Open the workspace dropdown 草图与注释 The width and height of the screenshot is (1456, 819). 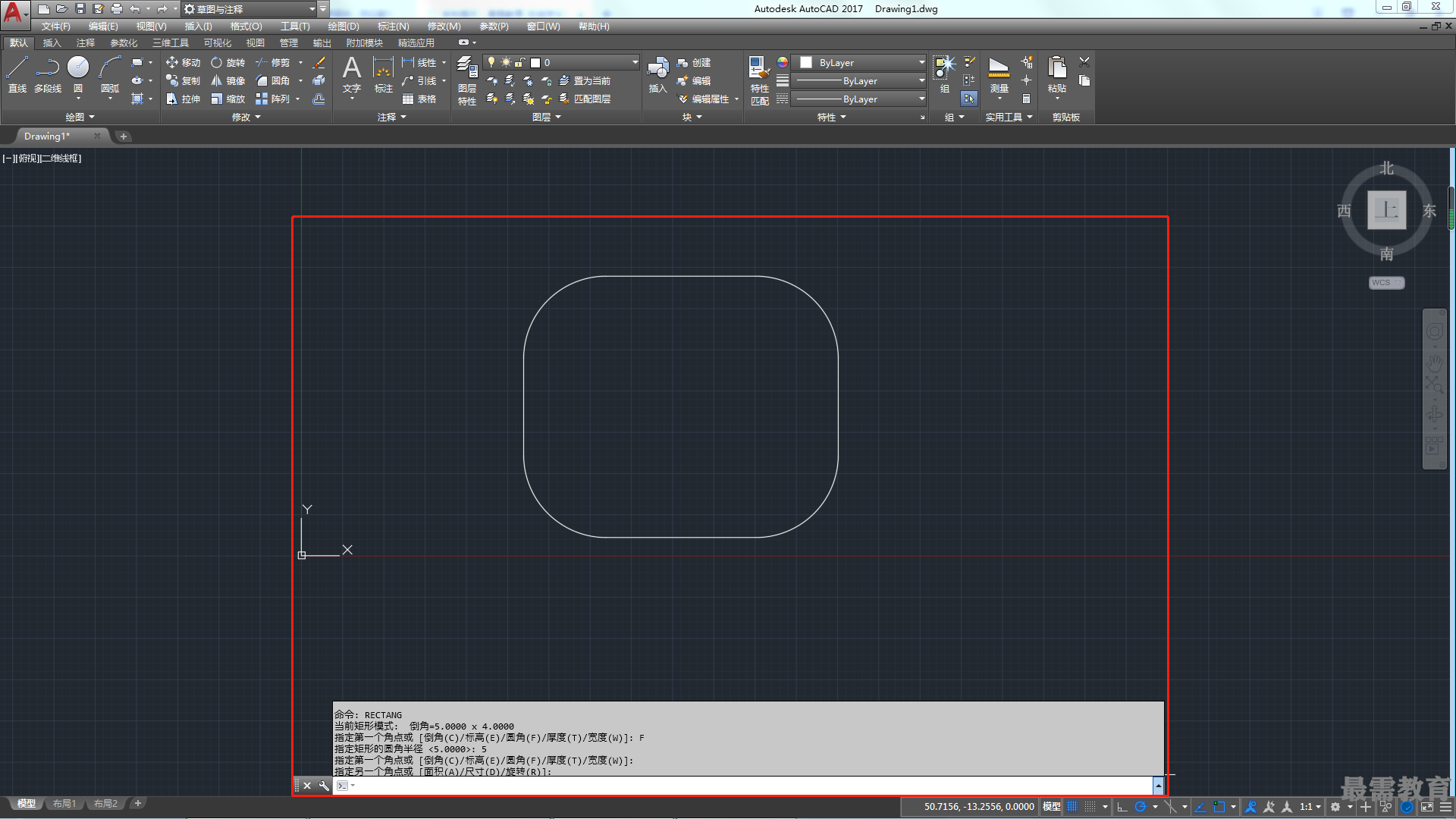tap(249, 9)
